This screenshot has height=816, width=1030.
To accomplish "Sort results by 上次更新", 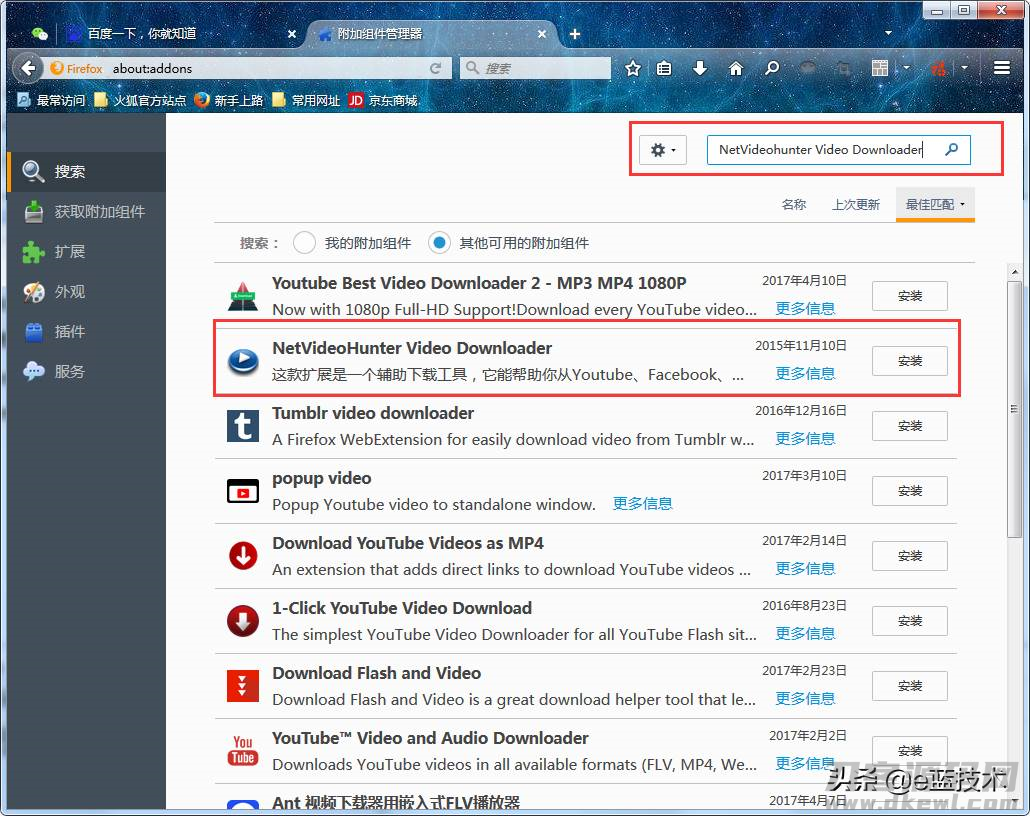I will point(855,204).
